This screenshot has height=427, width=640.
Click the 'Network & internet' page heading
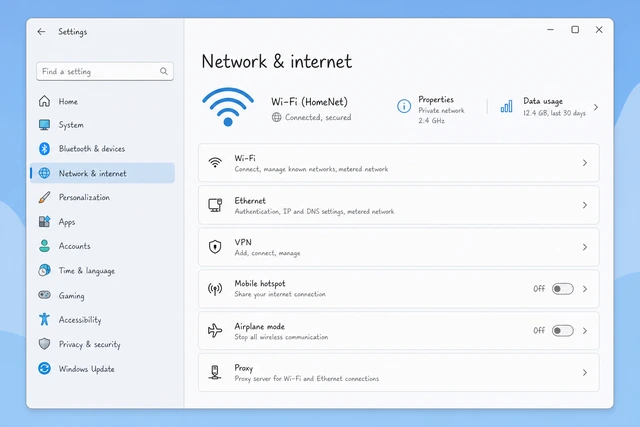click(x=277, y=62)
